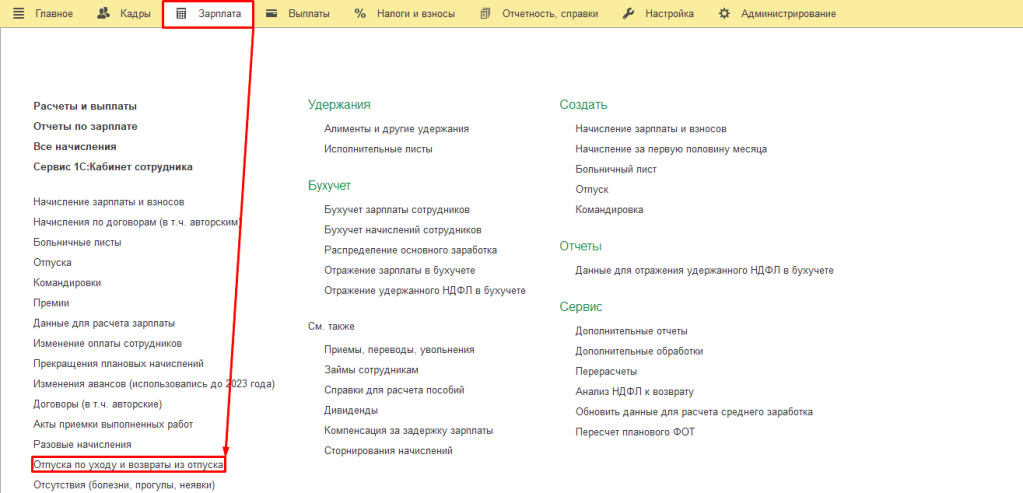Screen dimensions: 1023x493
Task: Open Премии
Action: 51,303
